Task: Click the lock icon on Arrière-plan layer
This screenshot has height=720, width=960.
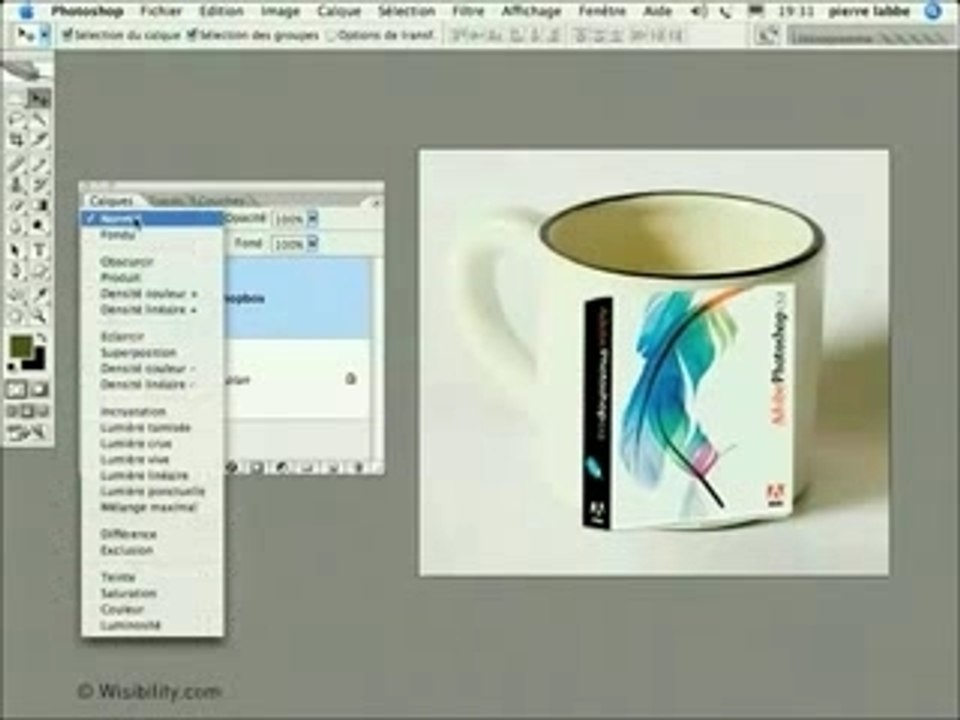Action: [351, 379]
